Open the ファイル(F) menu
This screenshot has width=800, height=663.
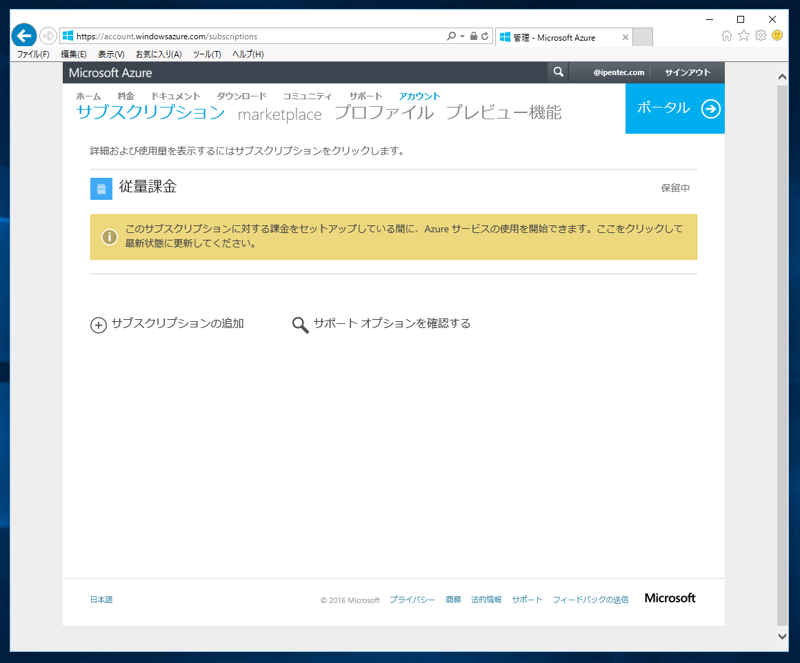click(33, 54)
